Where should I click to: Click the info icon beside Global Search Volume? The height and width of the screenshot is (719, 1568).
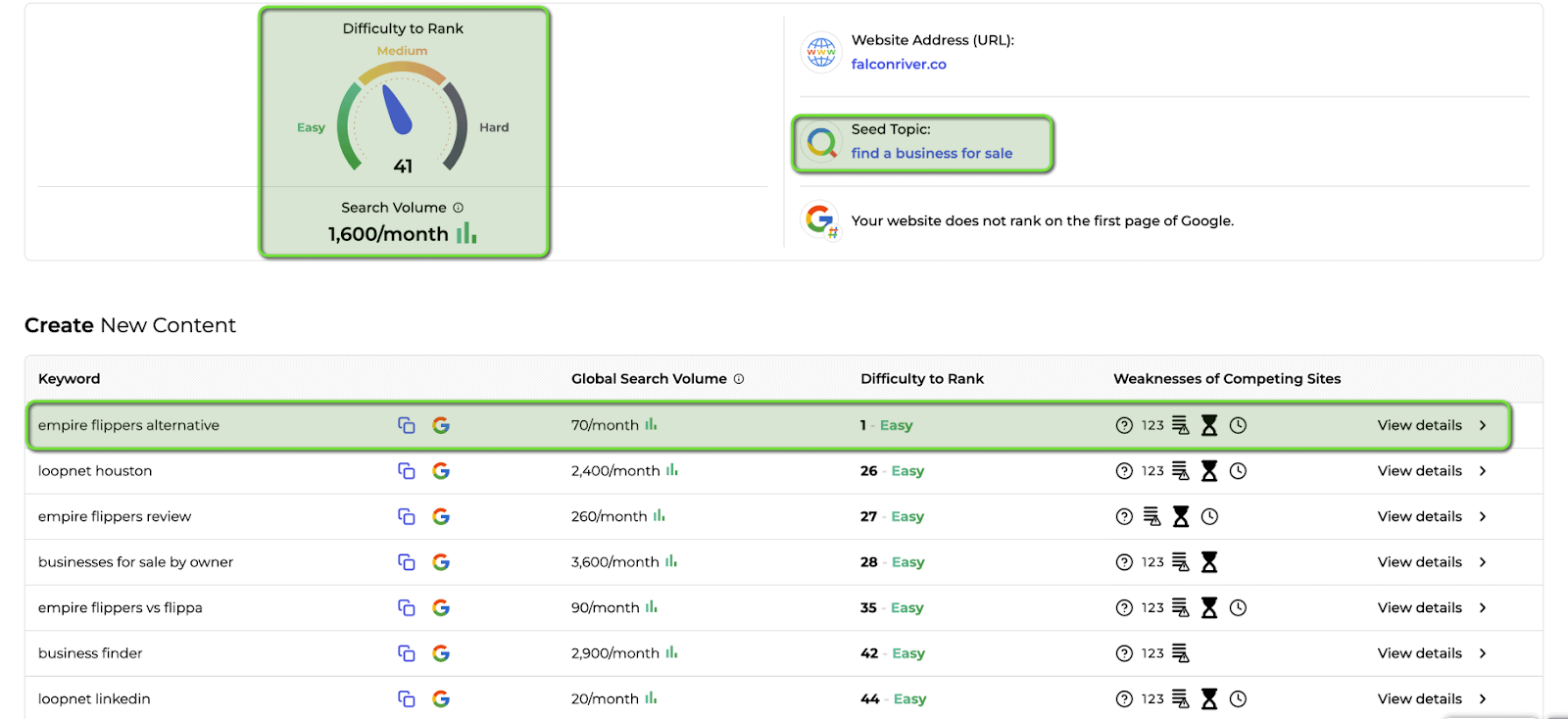coord(739,379)
